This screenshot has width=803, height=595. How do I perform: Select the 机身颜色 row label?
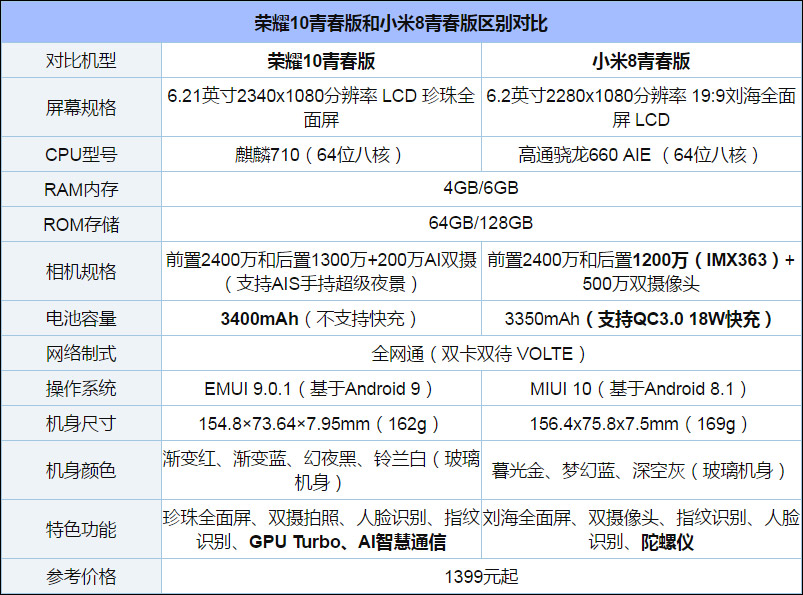point(81,470)
